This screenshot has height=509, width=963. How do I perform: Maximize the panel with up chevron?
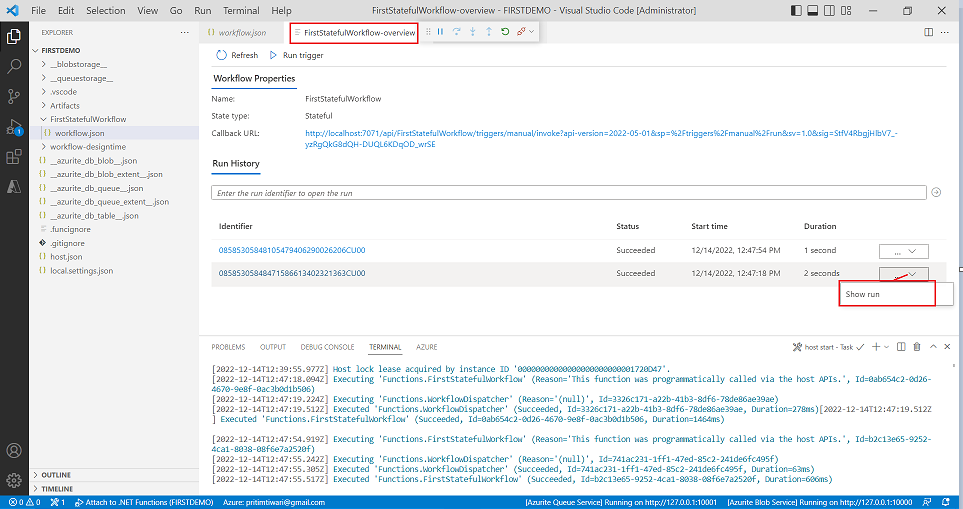point(933,347)
